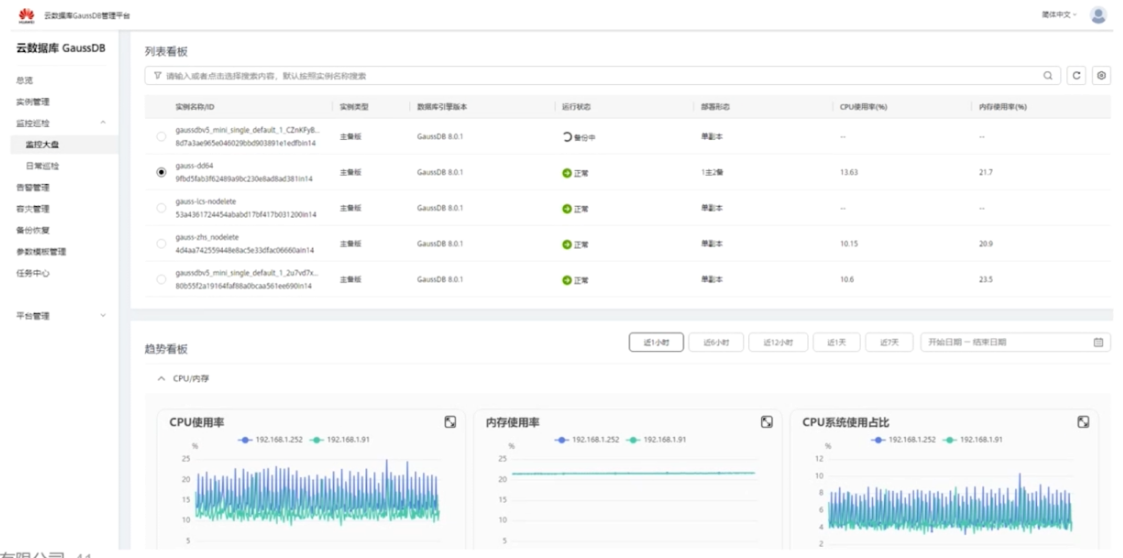1123x558 pixels.
Task: Set the trend range to 近7天
Action: (x=889, y=342)
